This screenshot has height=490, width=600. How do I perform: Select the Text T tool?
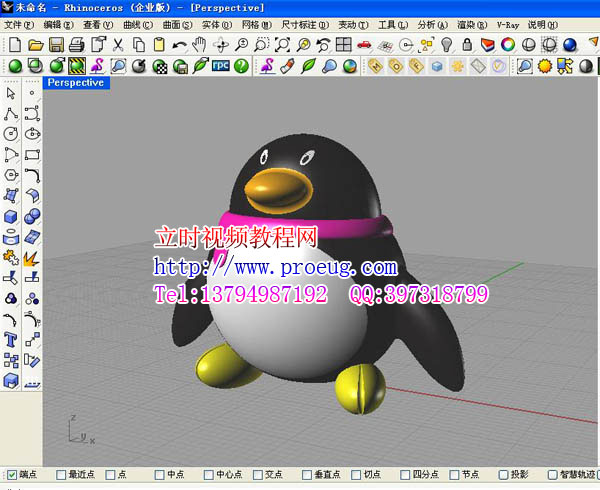pyautogui.click(x=10, y=339)
